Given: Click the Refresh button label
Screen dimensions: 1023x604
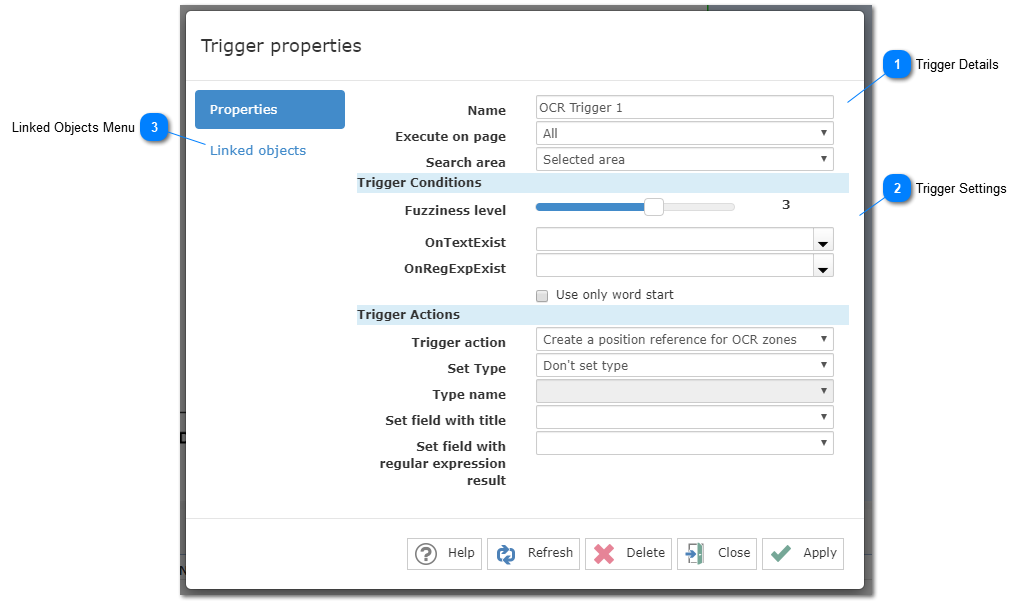Looking at the screenshot, I should 550,552.
